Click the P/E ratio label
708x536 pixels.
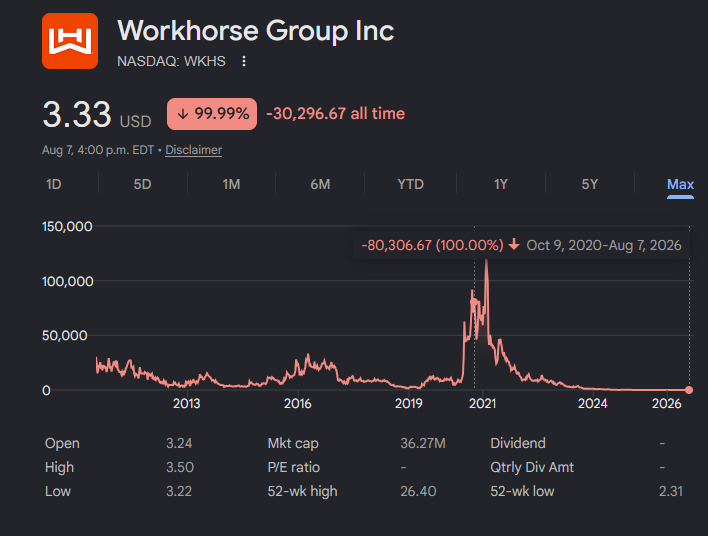tap(293, 467)
